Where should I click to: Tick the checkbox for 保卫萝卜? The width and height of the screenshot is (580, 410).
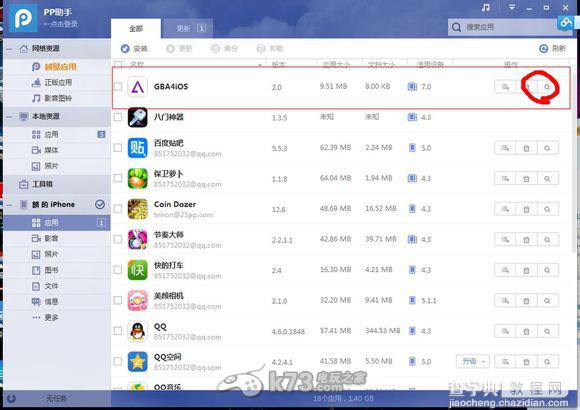pos(118,178)
